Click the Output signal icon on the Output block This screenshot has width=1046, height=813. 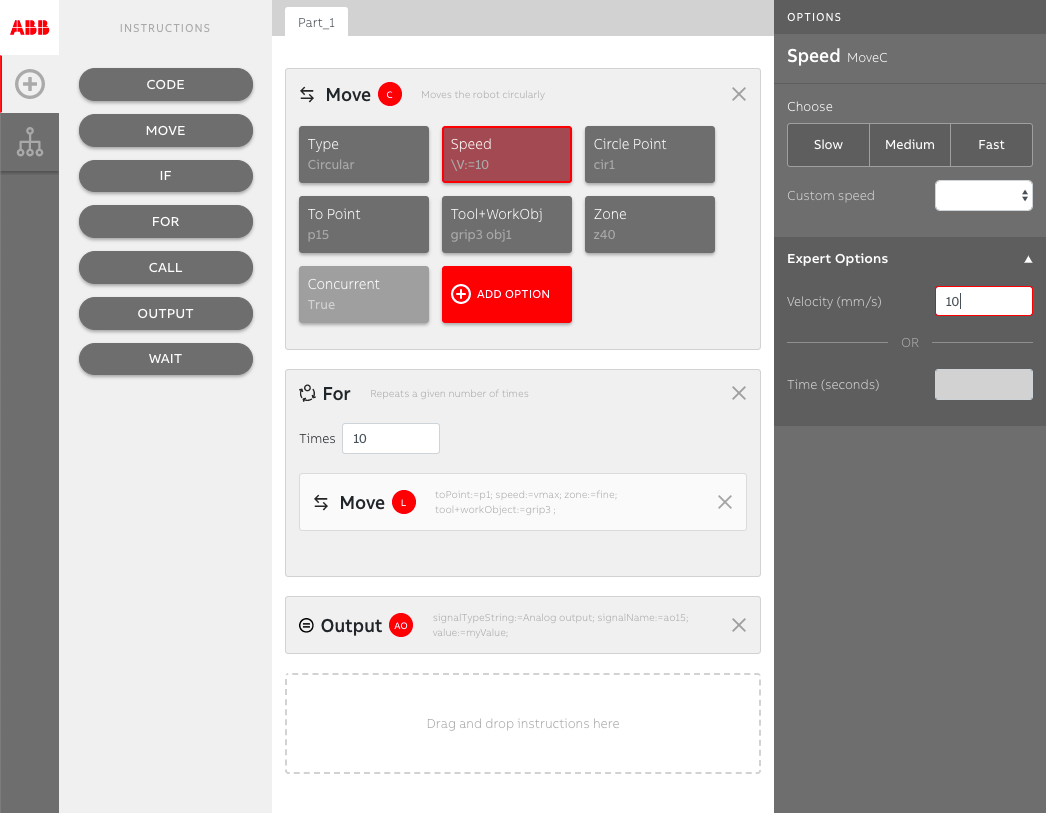(x=305, y=624)
